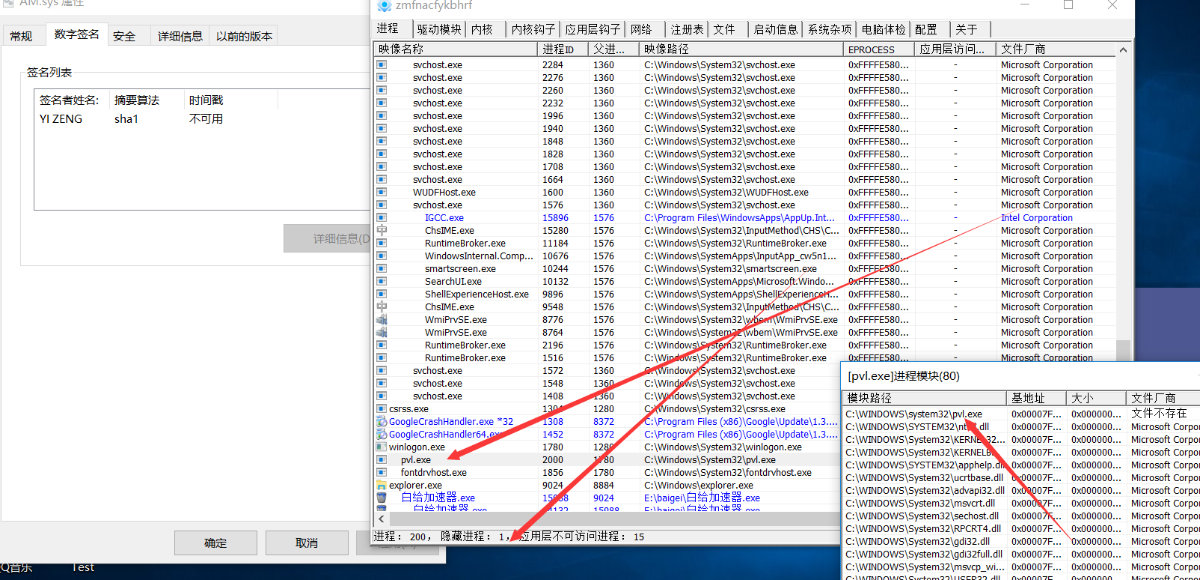Click the winlogon.exe process icon
Viewport: 1200px width, 580px height.
(x=381, y=447)
